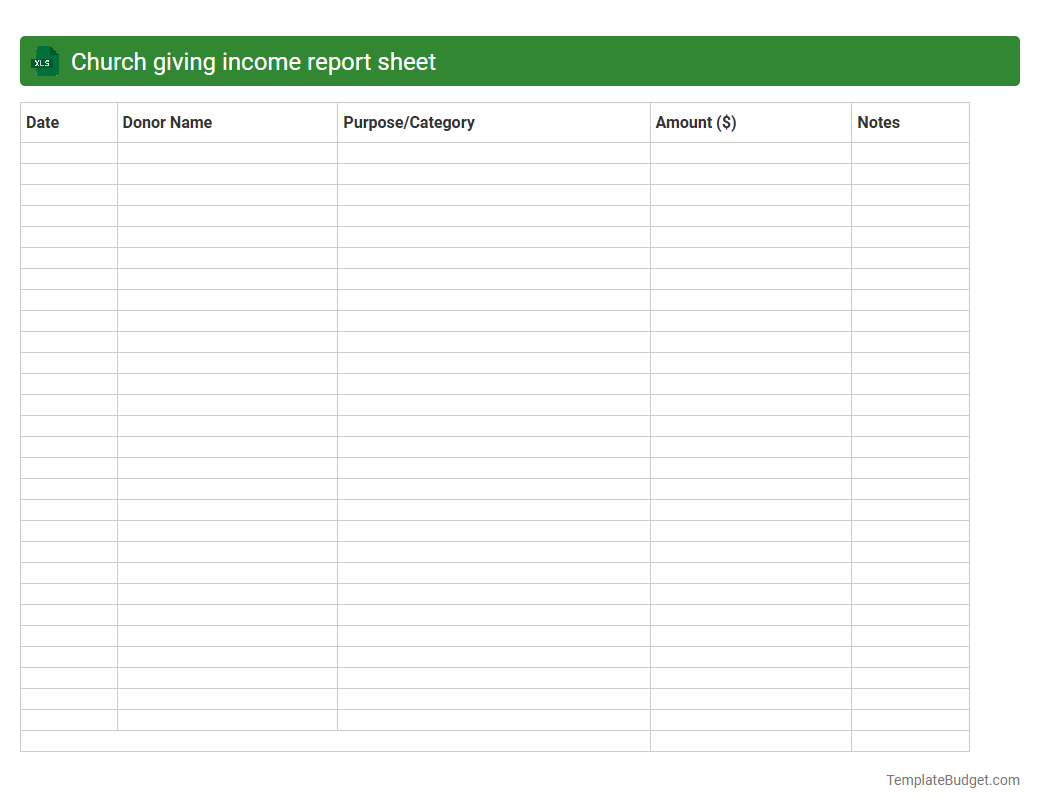Image resolution: width=1040 pixels, height=809 pixels.
Task: Click the green XLS file icon
Action: click(x=44, y=61)
